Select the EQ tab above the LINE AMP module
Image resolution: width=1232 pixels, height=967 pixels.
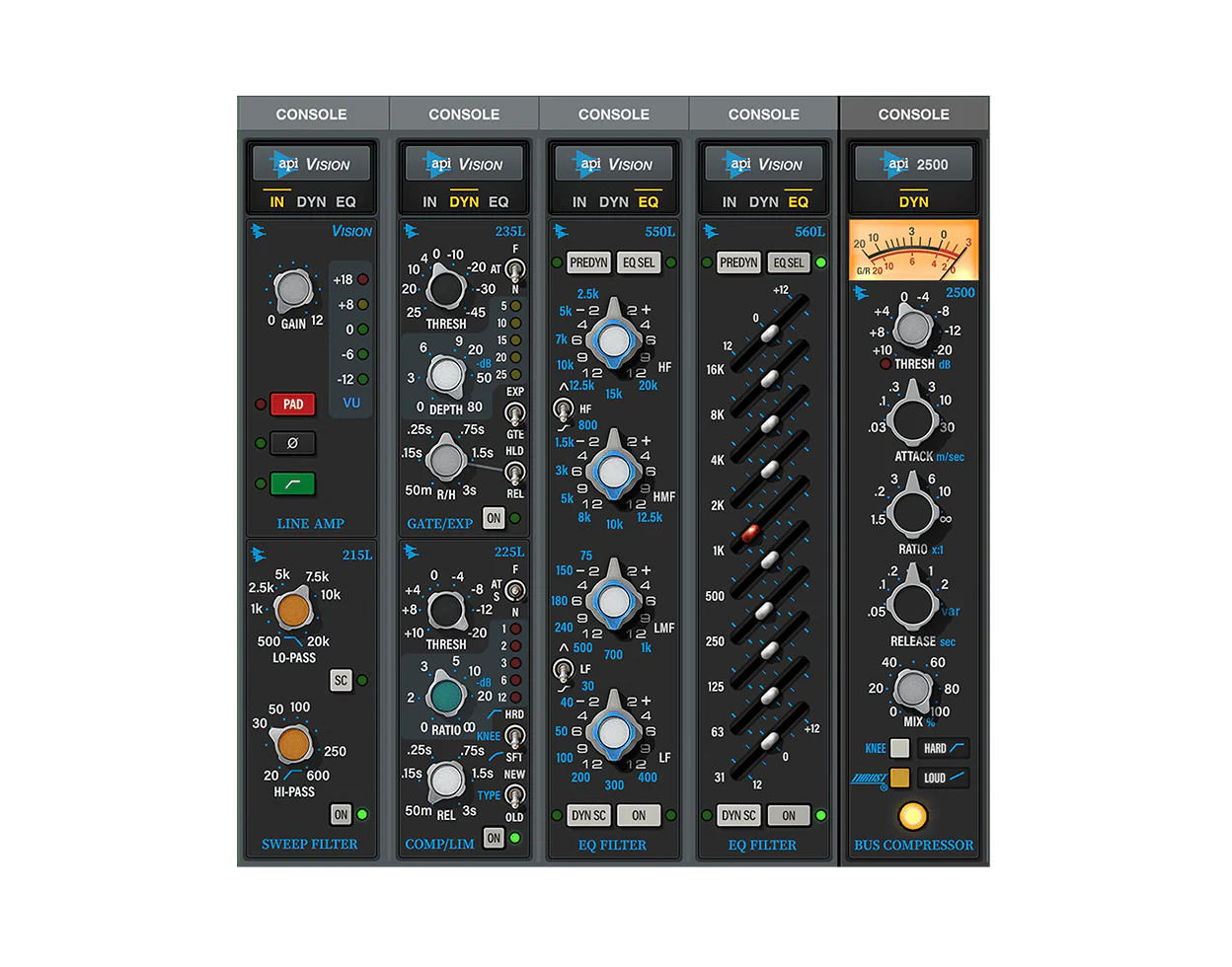pyautogui.click(x=346, y=201)
